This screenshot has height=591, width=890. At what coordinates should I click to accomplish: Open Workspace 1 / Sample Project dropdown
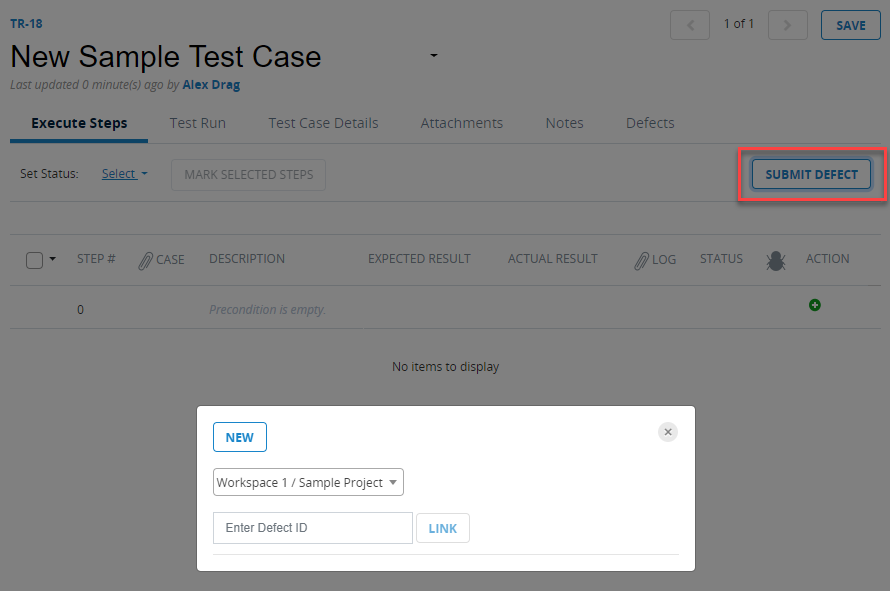point(308,483)
